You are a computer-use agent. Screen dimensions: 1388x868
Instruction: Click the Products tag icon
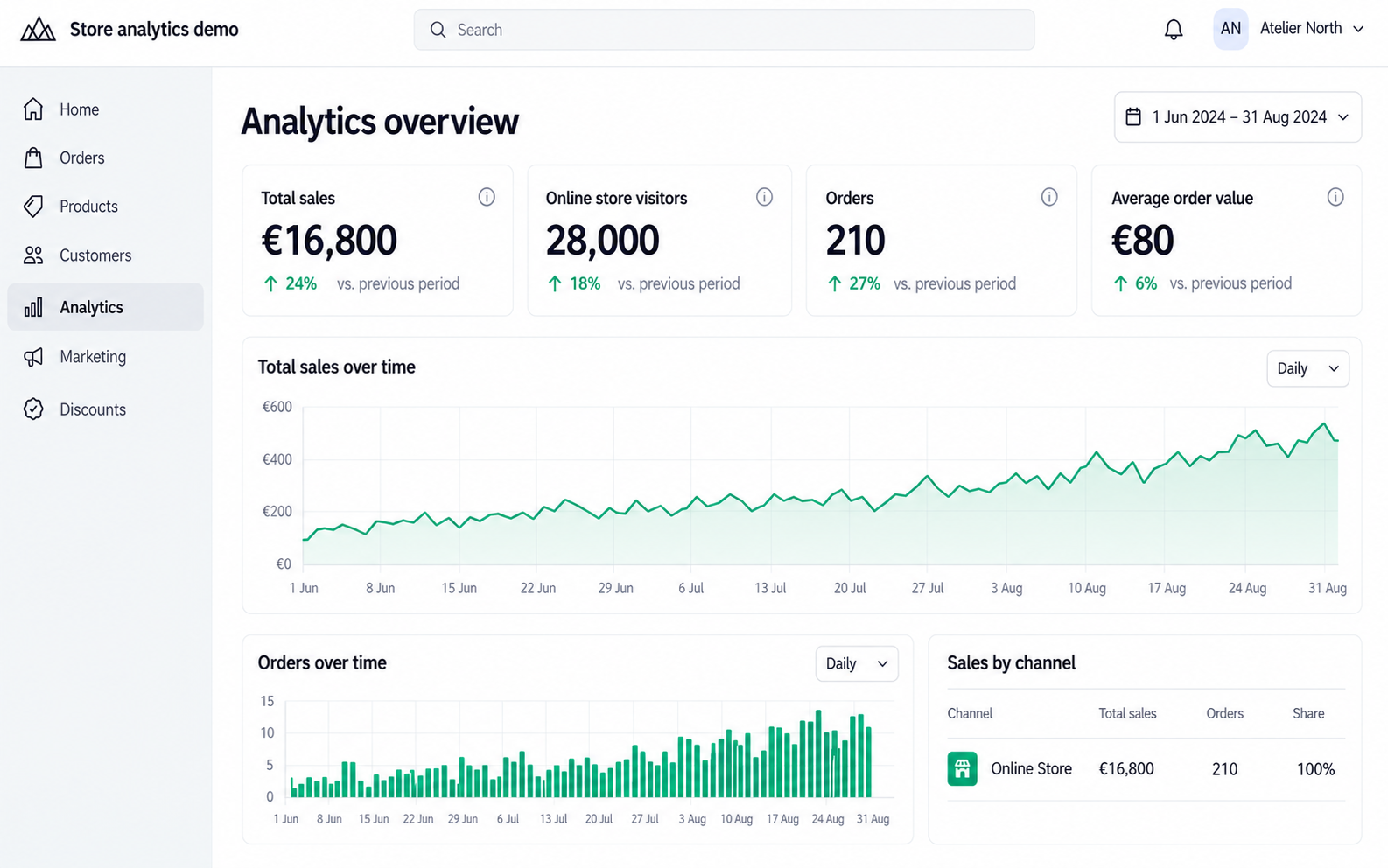[33, 206]
